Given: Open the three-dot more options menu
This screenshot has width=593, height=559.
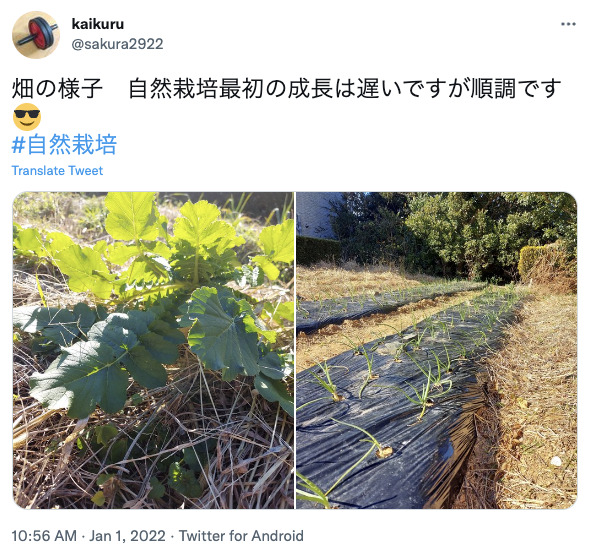Looking at the screenshot, I should point(568,24).
